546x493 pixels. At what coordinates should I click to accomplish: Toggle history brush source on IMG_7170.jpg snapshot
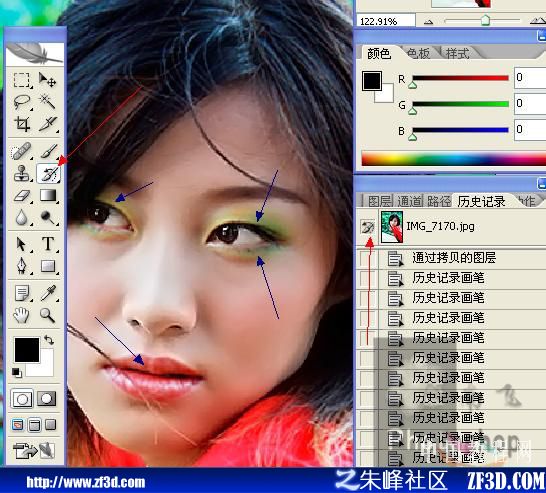[368, 227]
